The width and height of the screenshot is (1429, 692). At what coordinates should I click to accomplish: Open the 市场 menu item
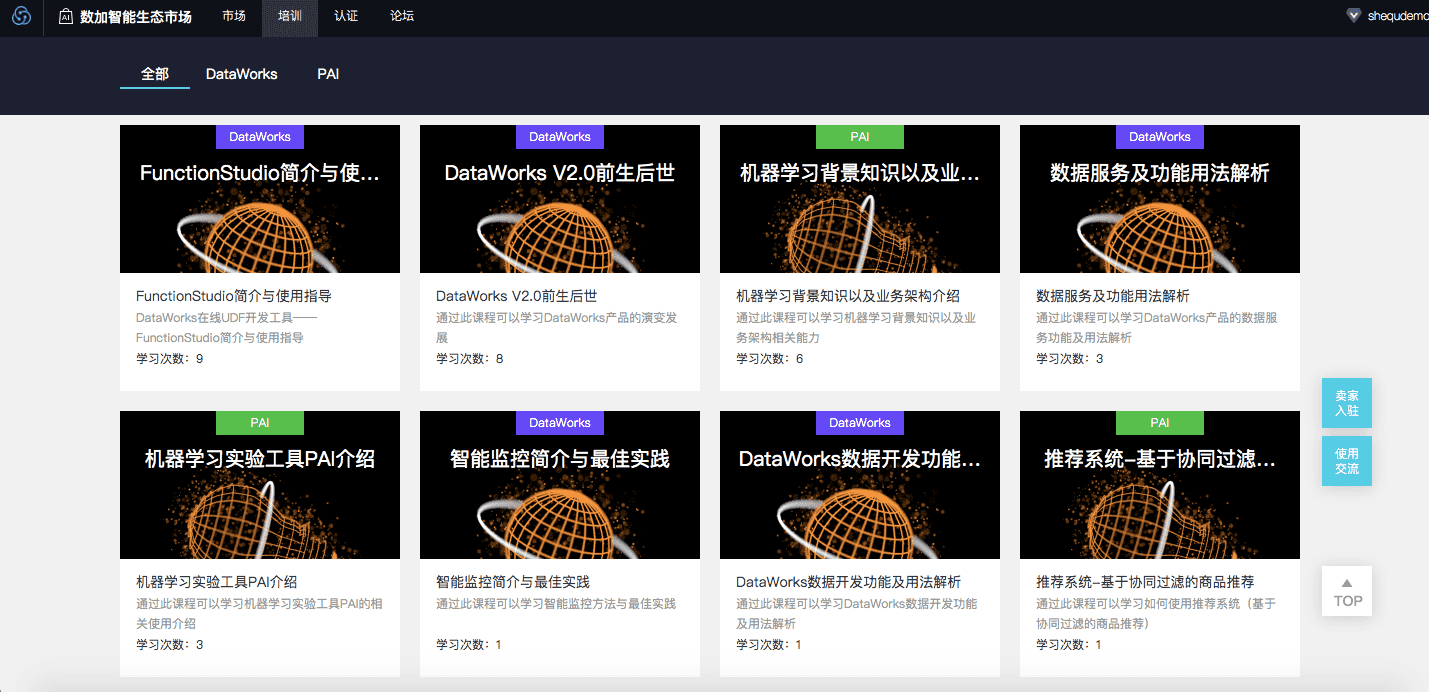pyautogui.click(x=234, y=16)
